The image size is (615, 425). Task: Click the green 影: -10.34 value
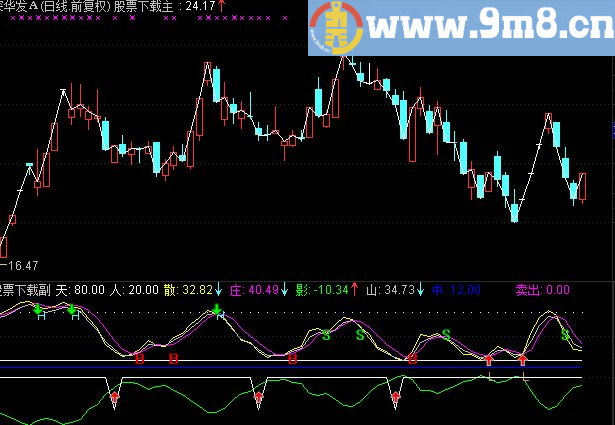(322, 290)
